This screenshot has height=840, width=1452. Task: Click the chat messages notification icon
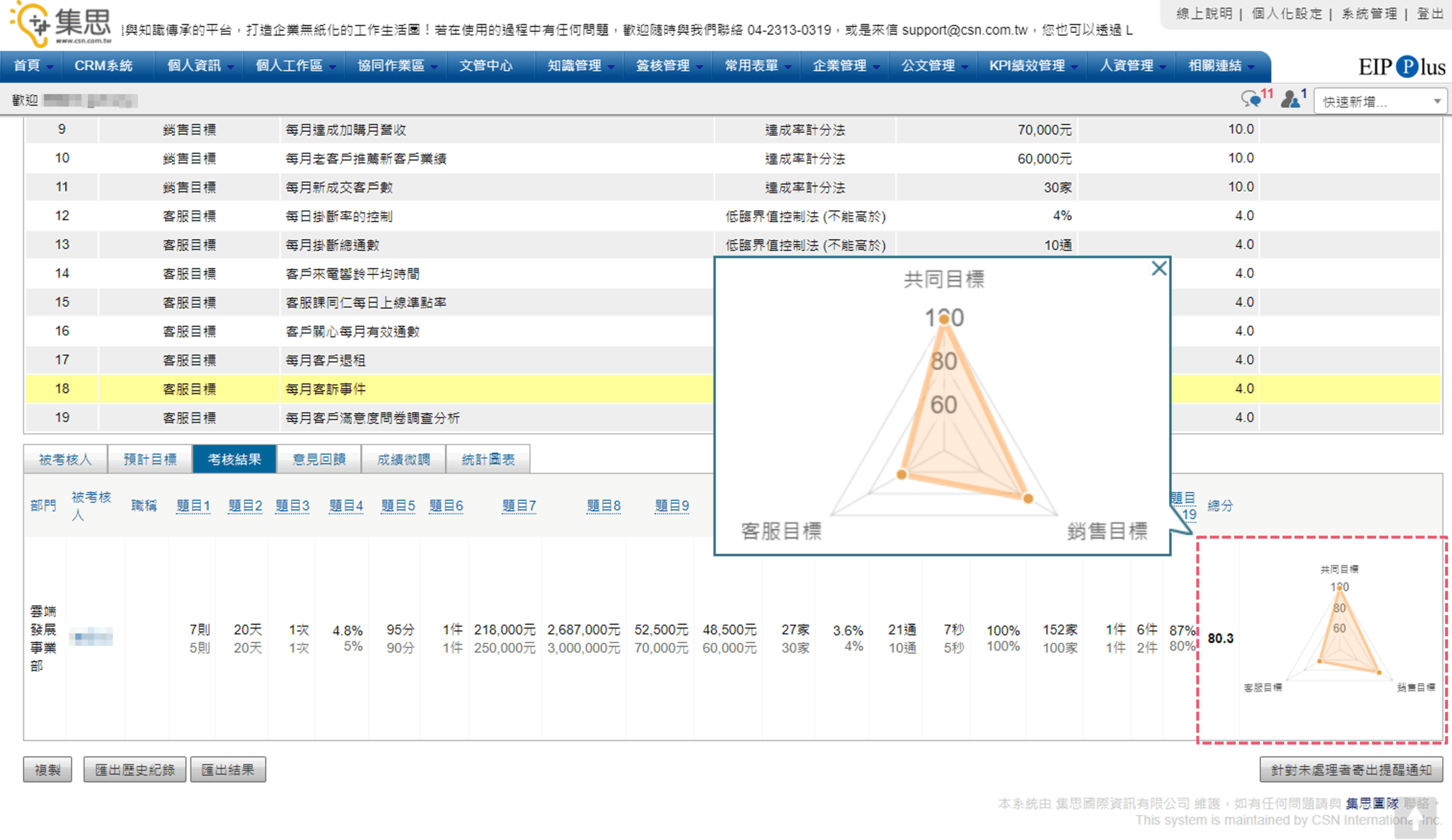click(1250, 99)
